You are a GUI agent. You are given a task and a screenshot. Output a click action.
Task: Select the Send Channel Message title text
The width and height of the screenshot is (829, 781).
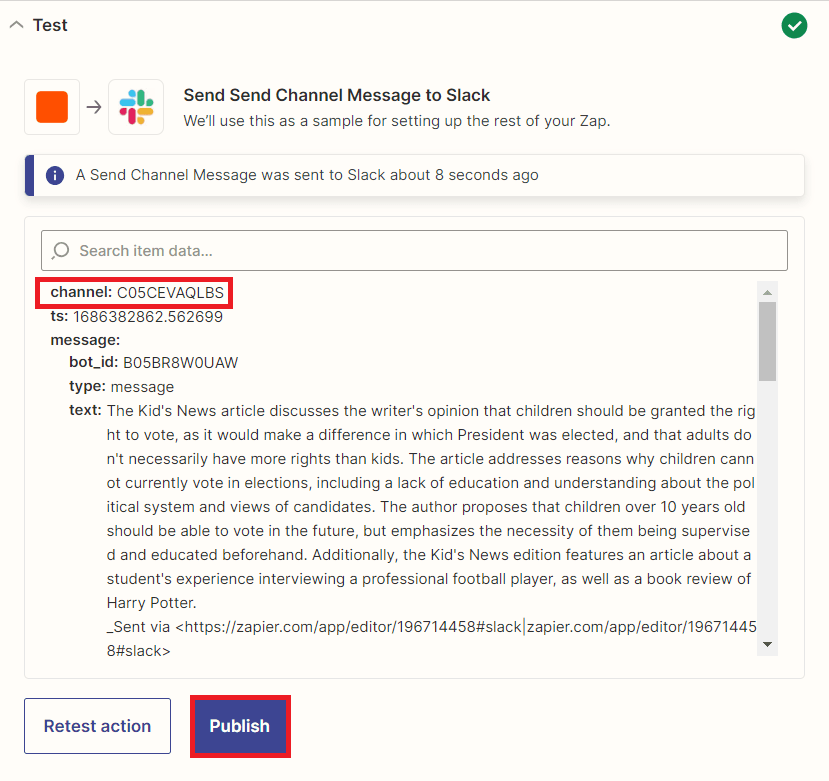coord(336,95)
